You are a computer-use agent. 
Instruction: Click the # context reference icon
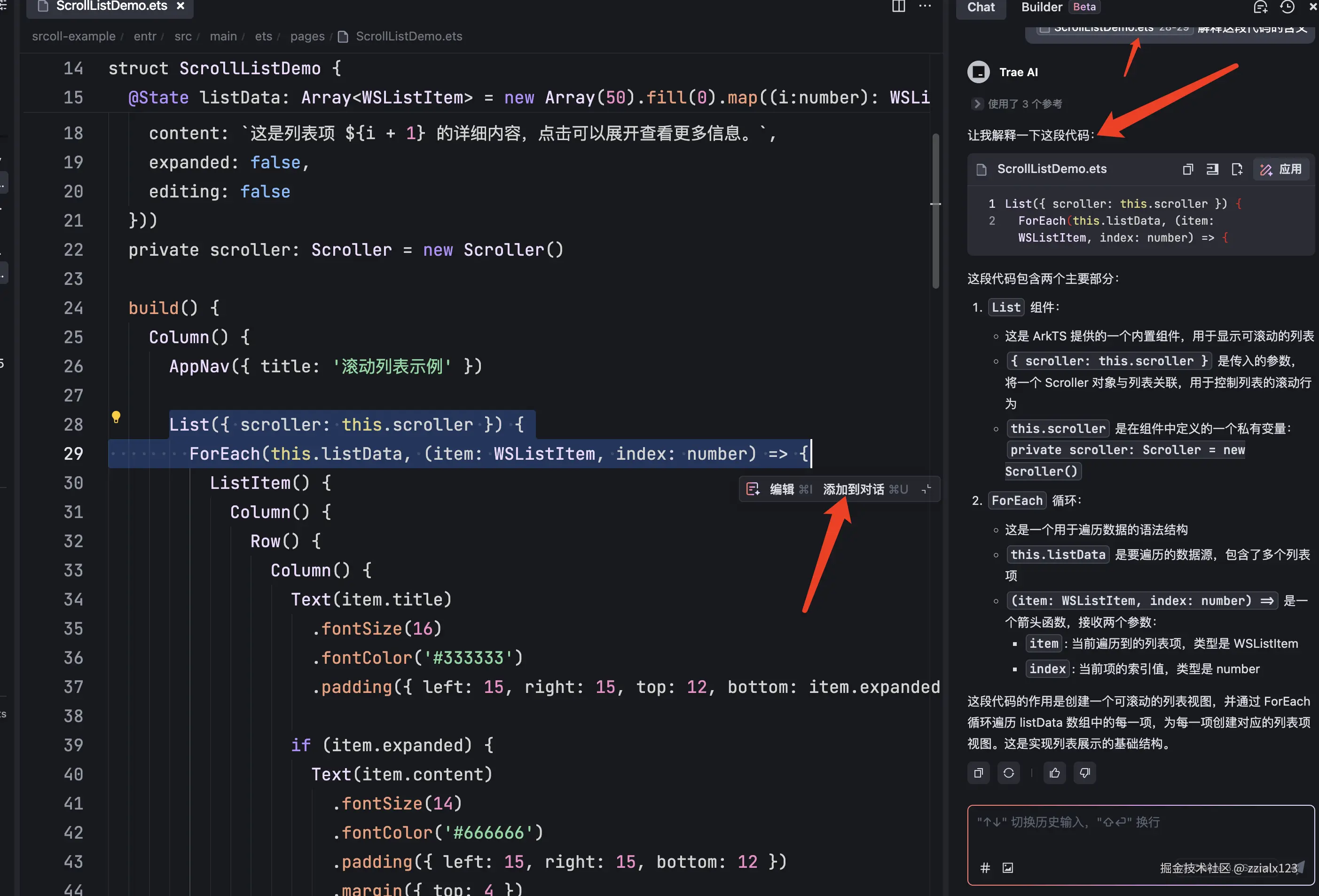pos(985,867)
